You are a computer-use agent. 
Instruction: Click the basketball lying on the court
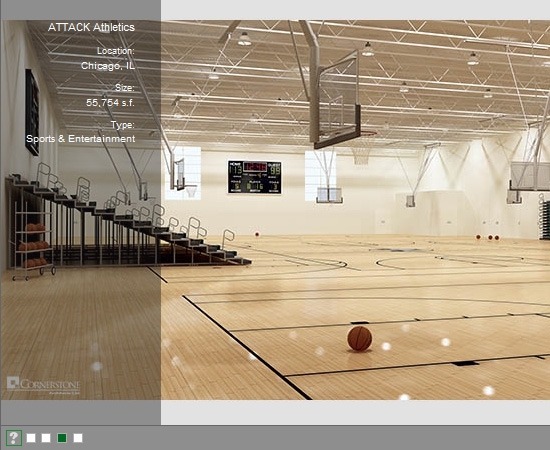(360, 338)
